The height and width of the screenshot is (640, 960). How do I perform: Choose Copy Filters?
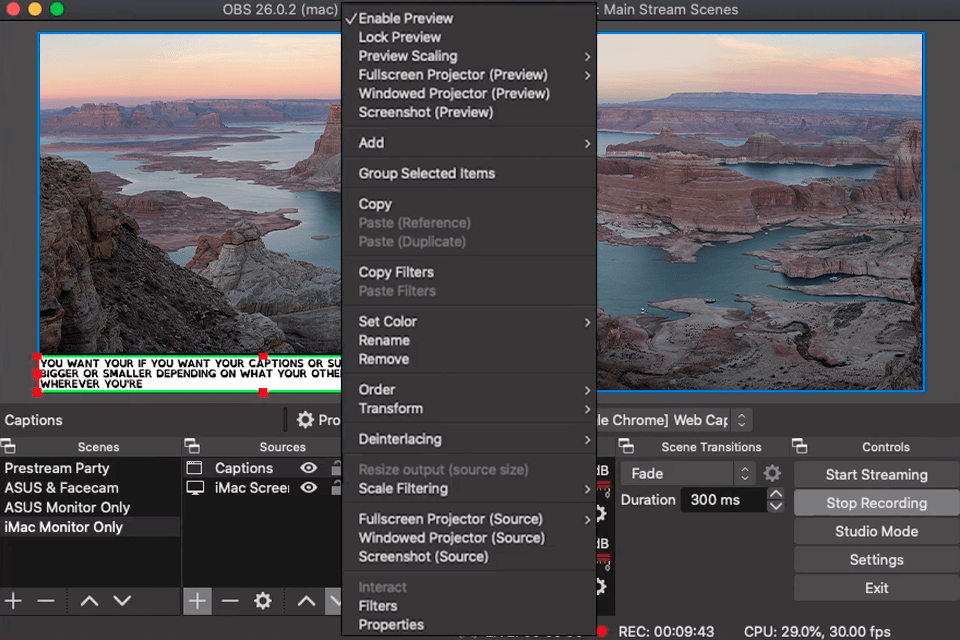point(469,272)
